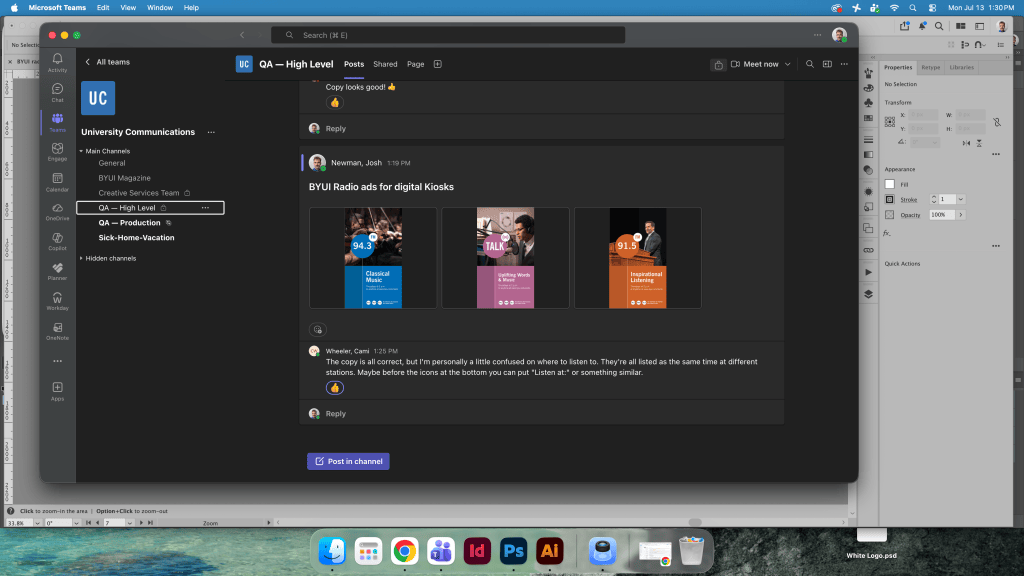1024x576 pixels.
Task: Open Copilot in the Teams sidebar
Action: pos(57,242)
